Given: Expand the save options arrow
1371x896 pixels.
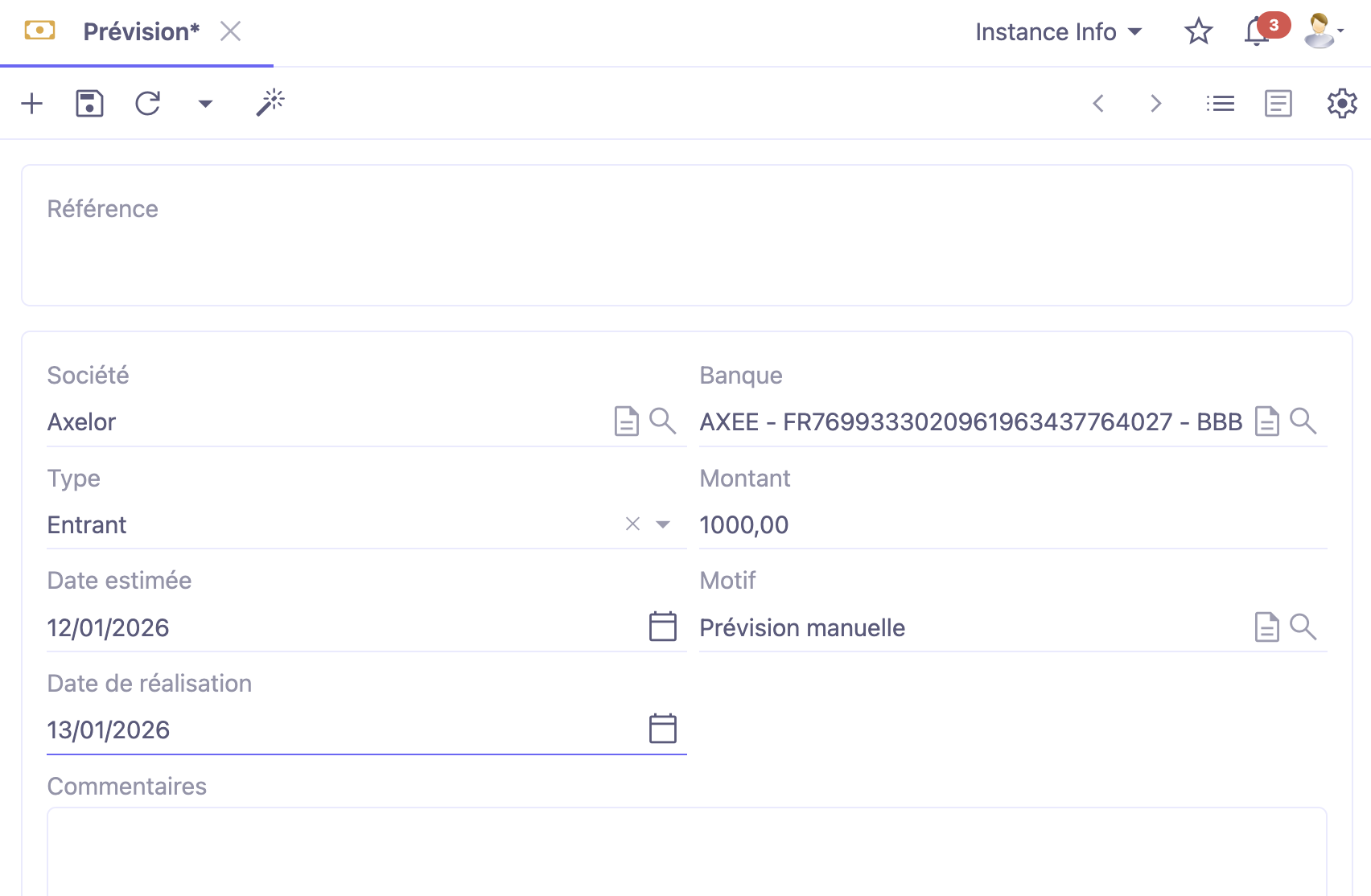Looking at the screenshot, I should [x=204, y=103].
